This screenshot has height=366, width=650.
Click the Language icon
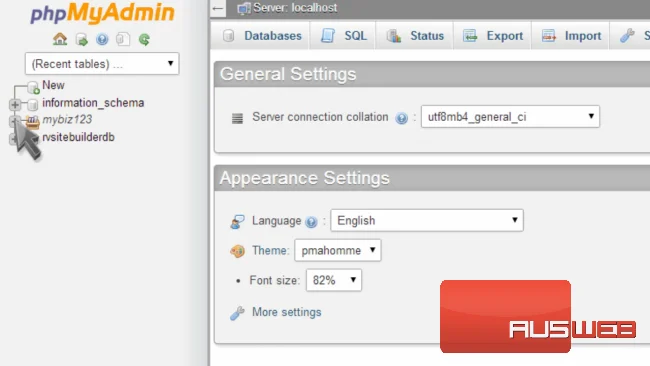click(238, 222)
